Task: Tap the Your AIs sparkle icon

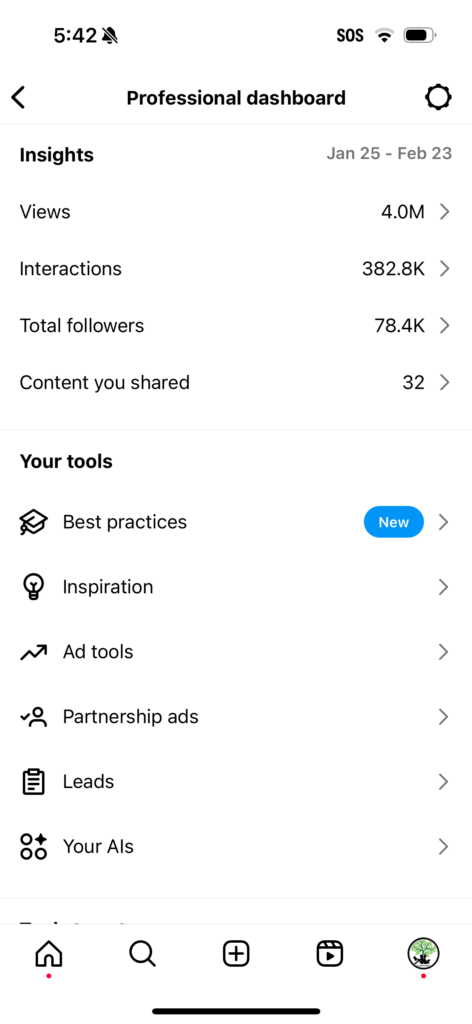Action: [x=33, y=846]
